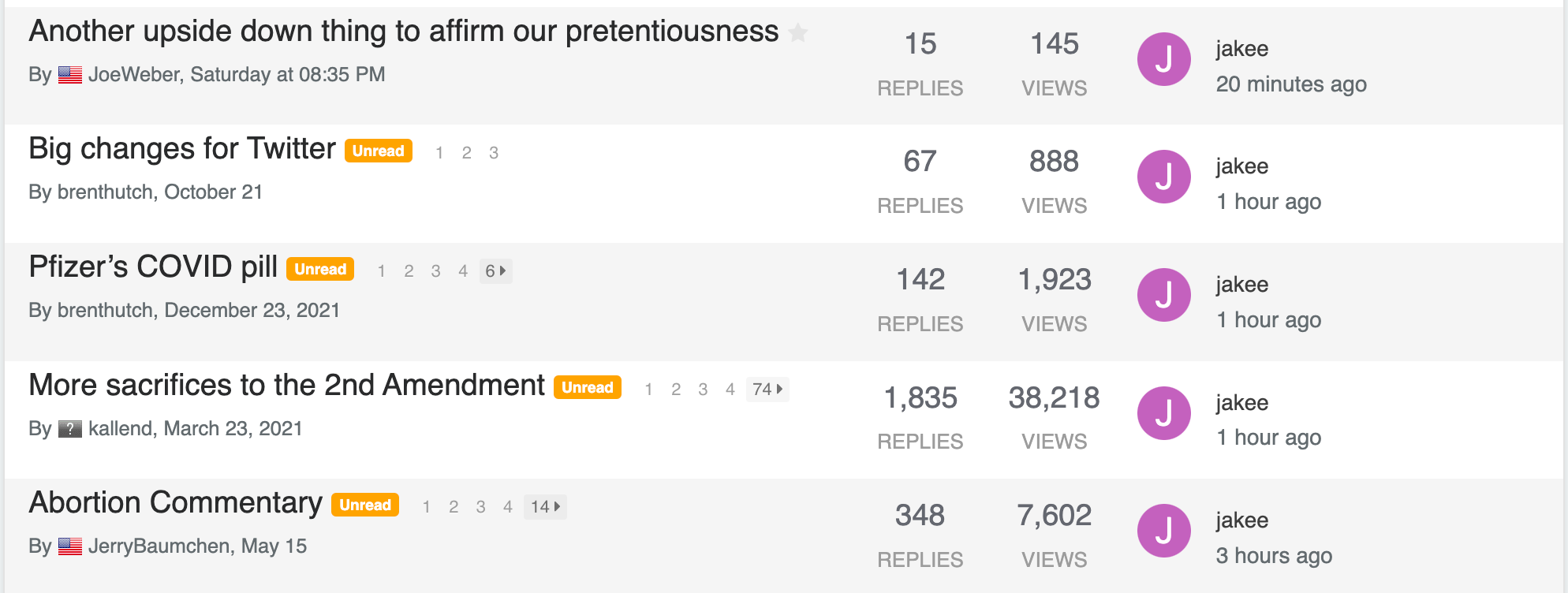Screen dimensions: 1568x593
Task: Click jakee's avatar in the Pfizer topic row
Action: (x=1163, y=295)
